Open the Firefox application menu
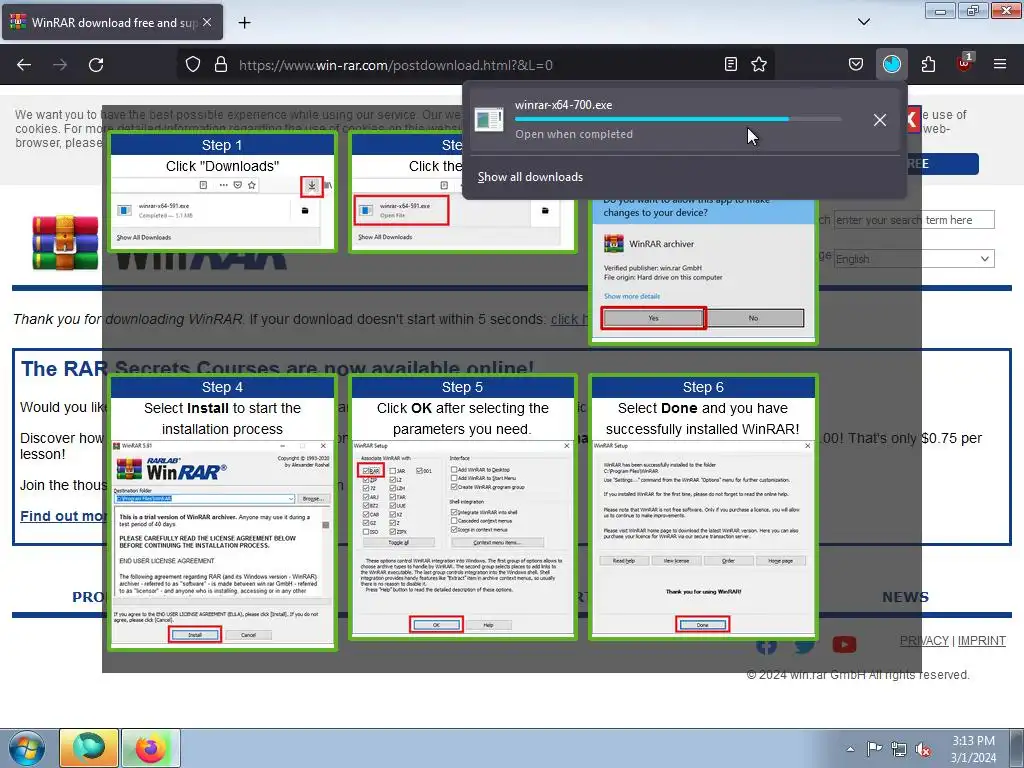Viewport: 1024px width, 768px height. [1000, 65]
